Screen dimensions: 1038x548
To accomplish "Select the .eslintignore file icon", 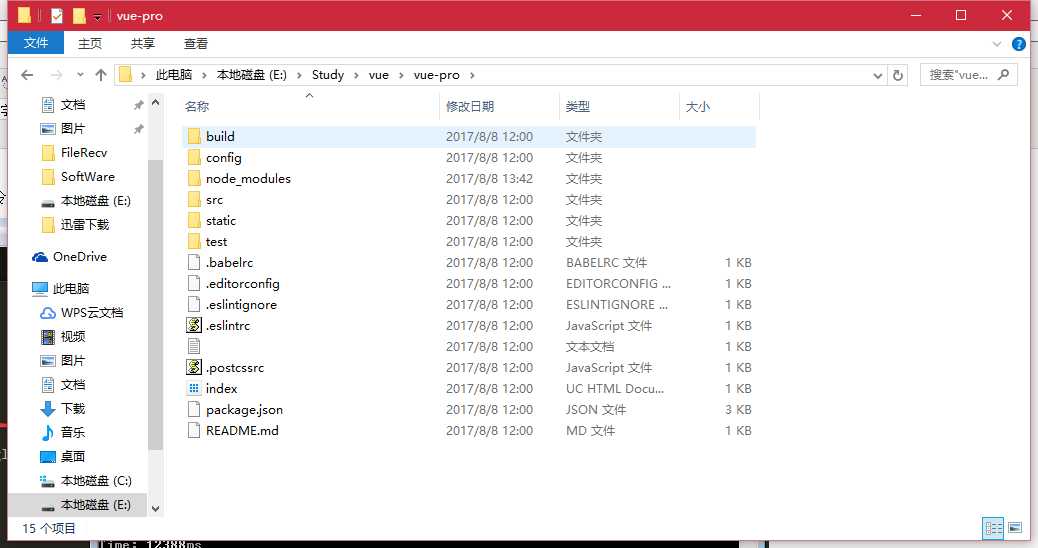I will pyautogui.click(x=194, y=304).
